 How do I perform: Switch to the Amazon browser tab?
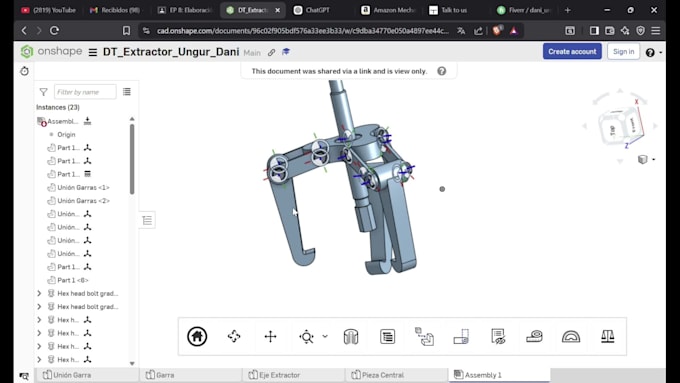[x=388, y=10]
